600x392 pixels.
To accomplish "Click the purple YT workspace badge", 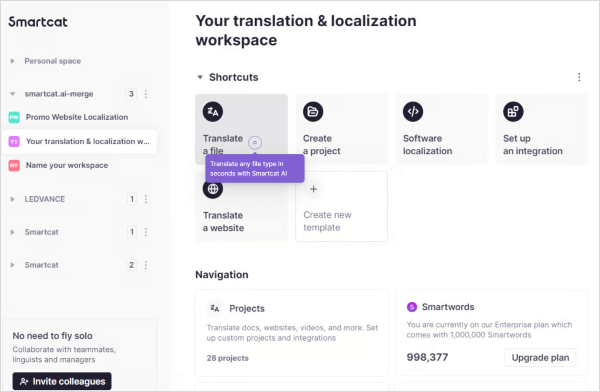I will coord(14,142).
